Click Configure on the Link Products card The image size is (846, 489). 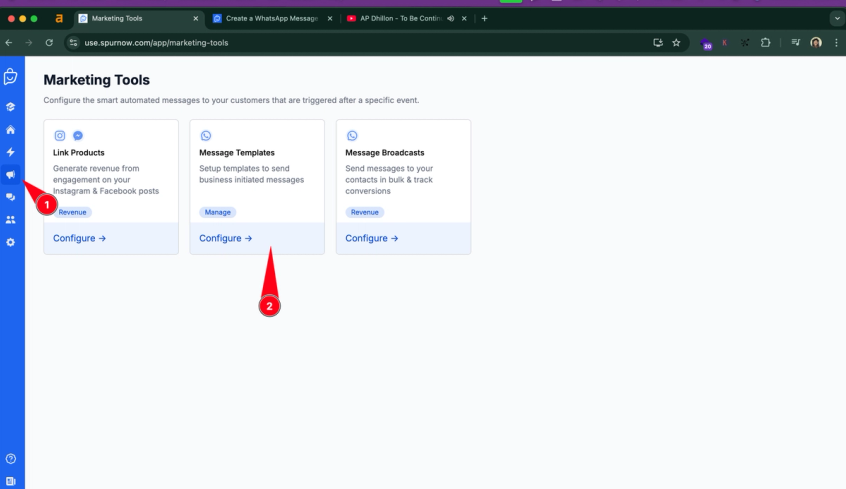point(79,238)
